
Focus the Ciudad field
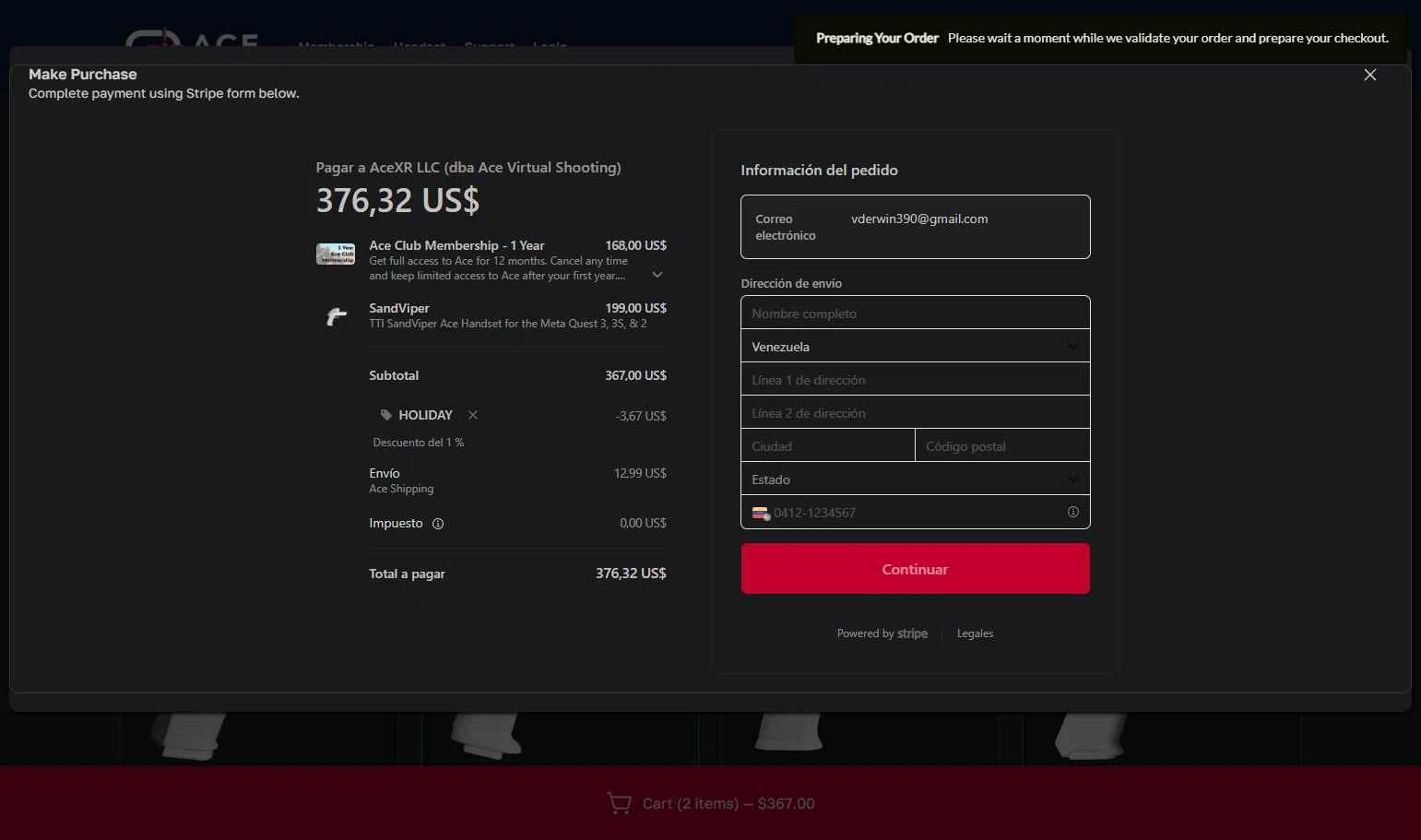828,445
